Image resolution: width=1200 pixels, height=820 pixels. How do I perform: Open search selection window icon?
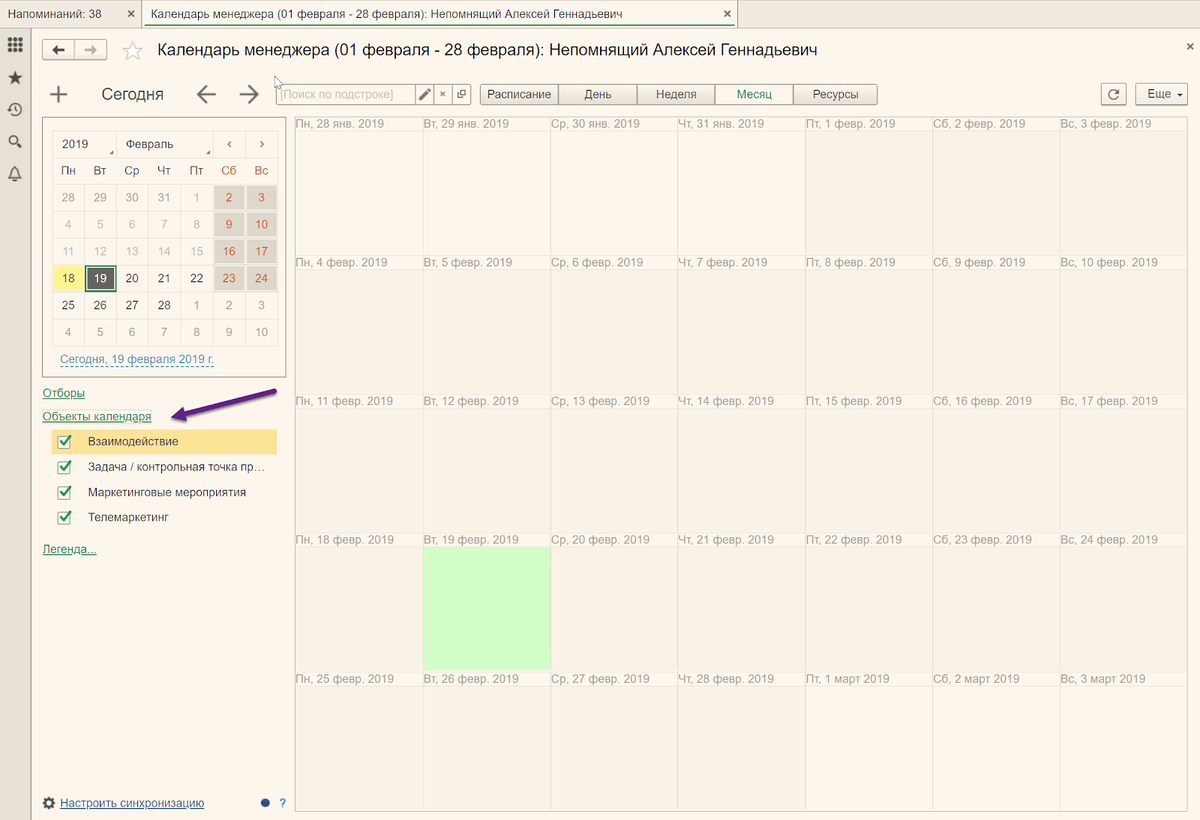coord(461,94)
